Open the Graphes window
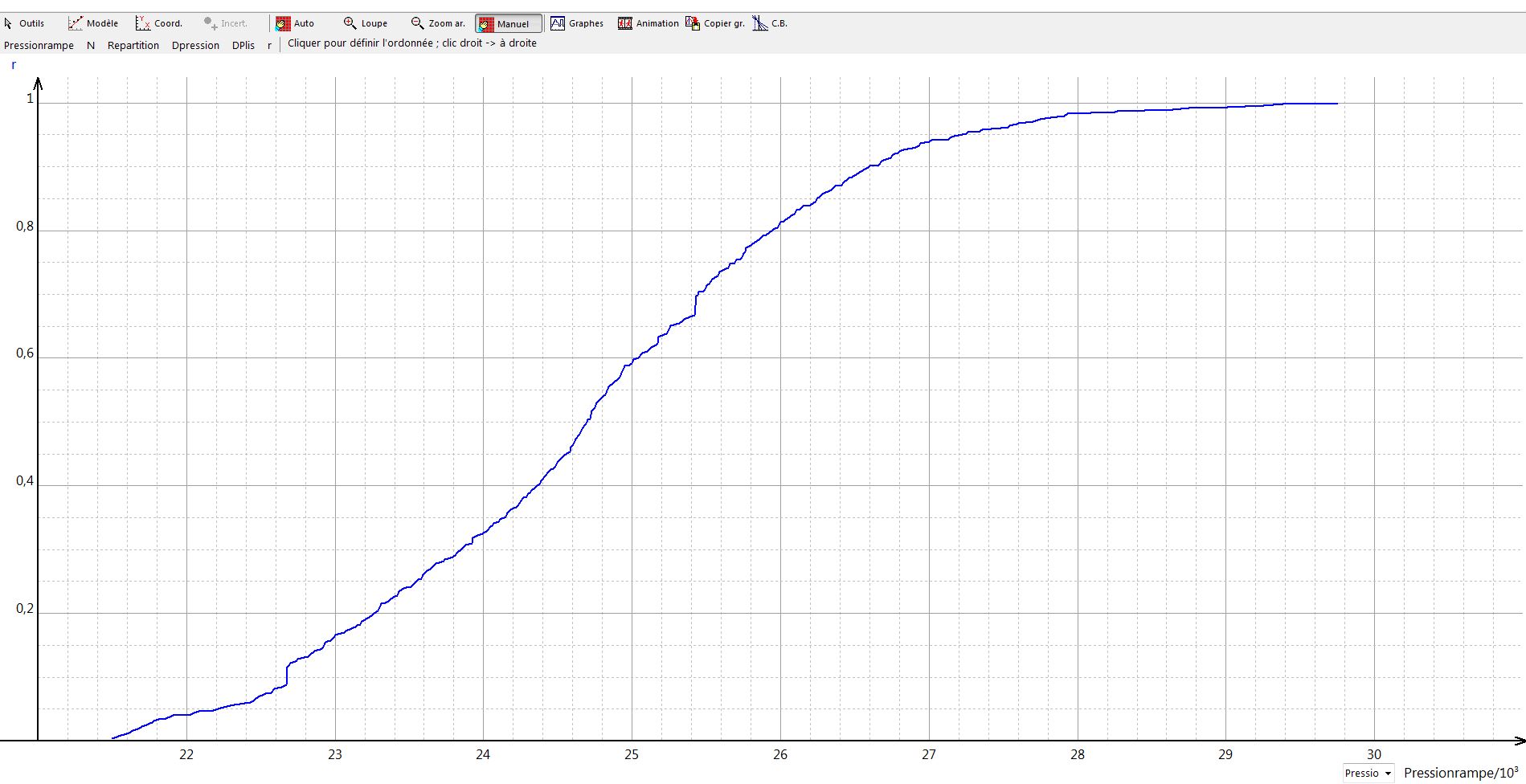This screenshot has height=784, width=1526. [577, 23]
